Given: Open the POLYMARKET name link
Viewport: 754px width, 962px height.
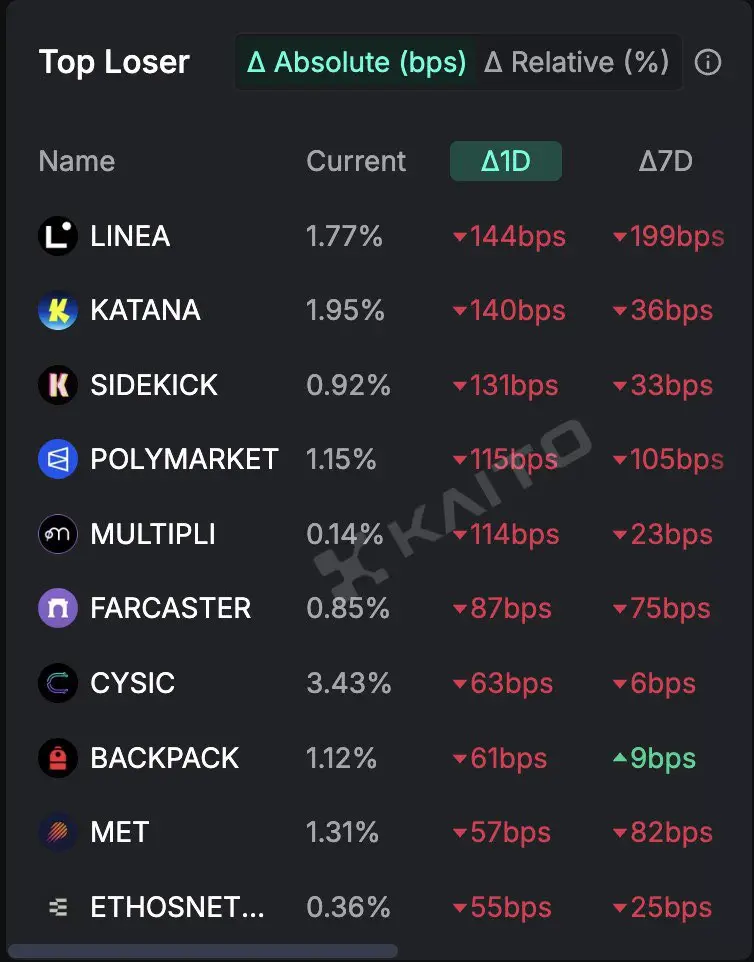Looking at the screenshot, I should [184, 460].
